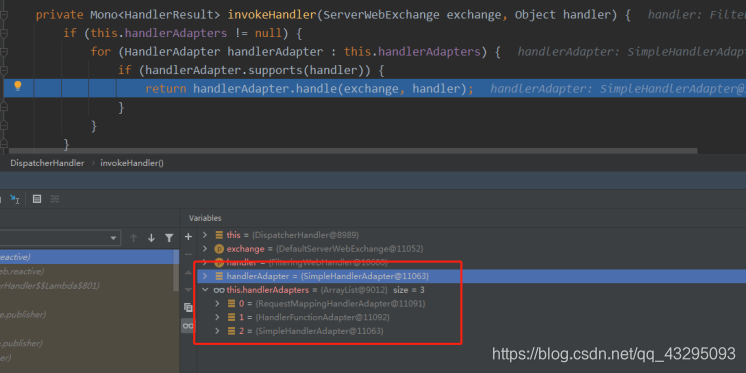Click the element icon of array item 0

pyautogui.click(x=231, y=304)
